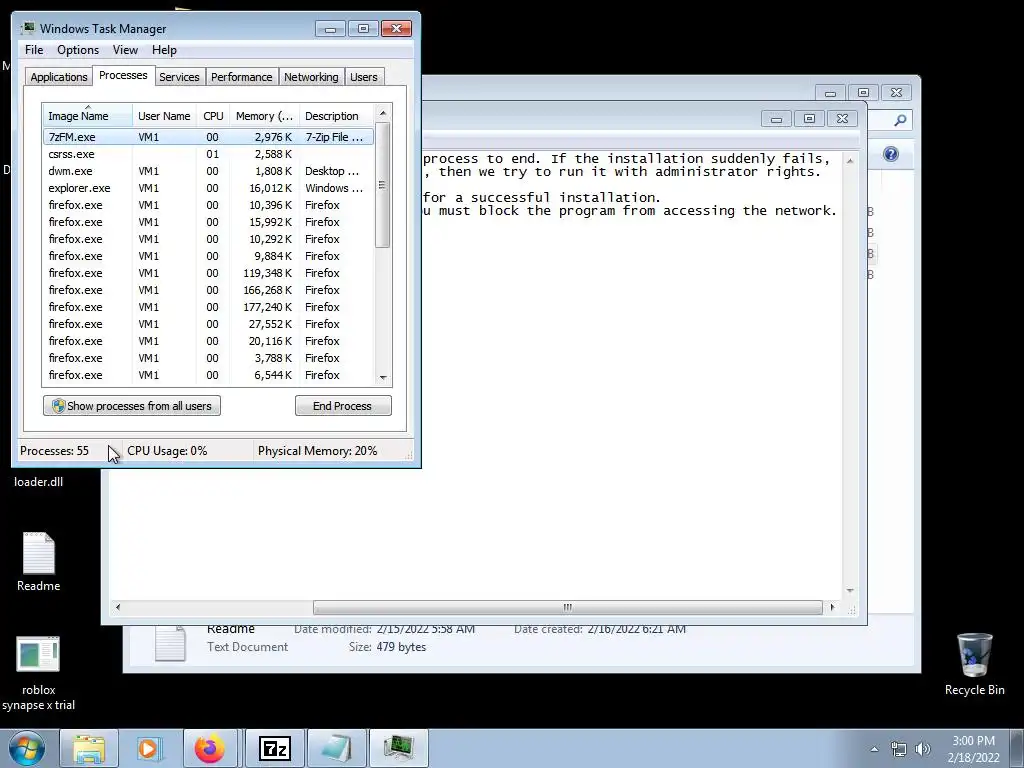Click the taskbar clock showing 3:00 PM
Screen dimensions: 1024x768
[x=974, y=749]
